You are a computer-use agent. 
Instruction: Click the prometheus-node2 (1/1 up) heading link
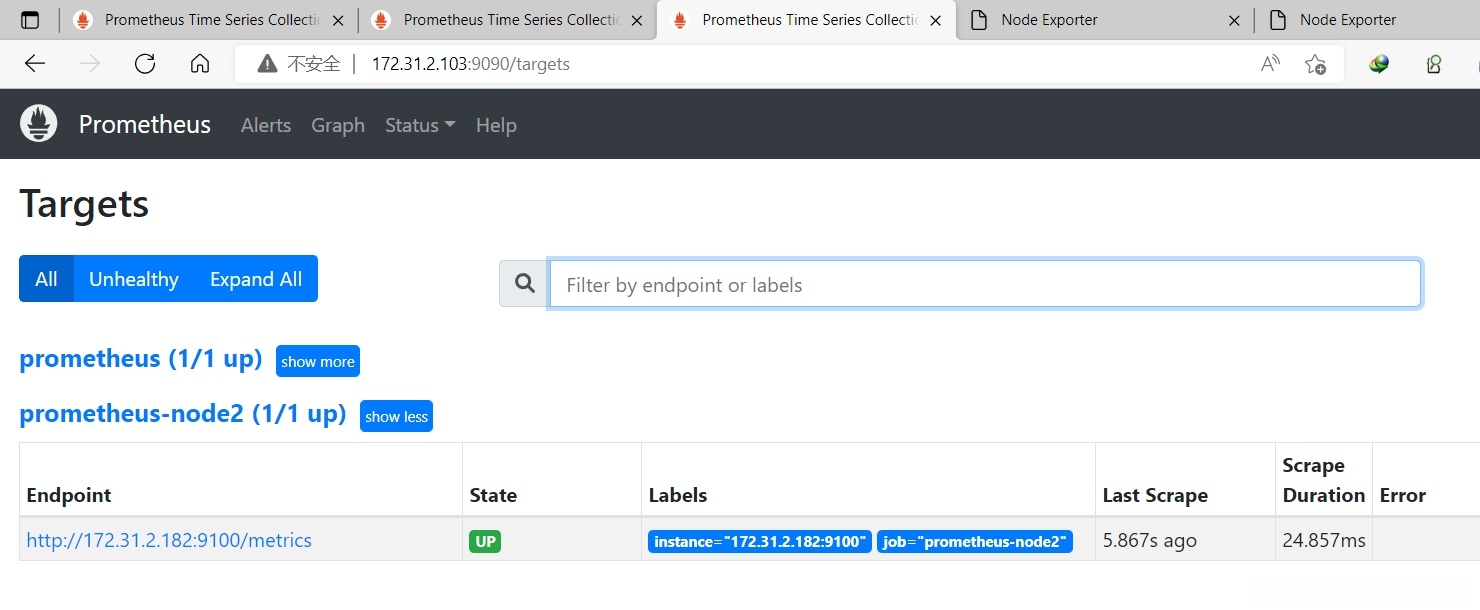pyautogui.click(x=183, y=413)
